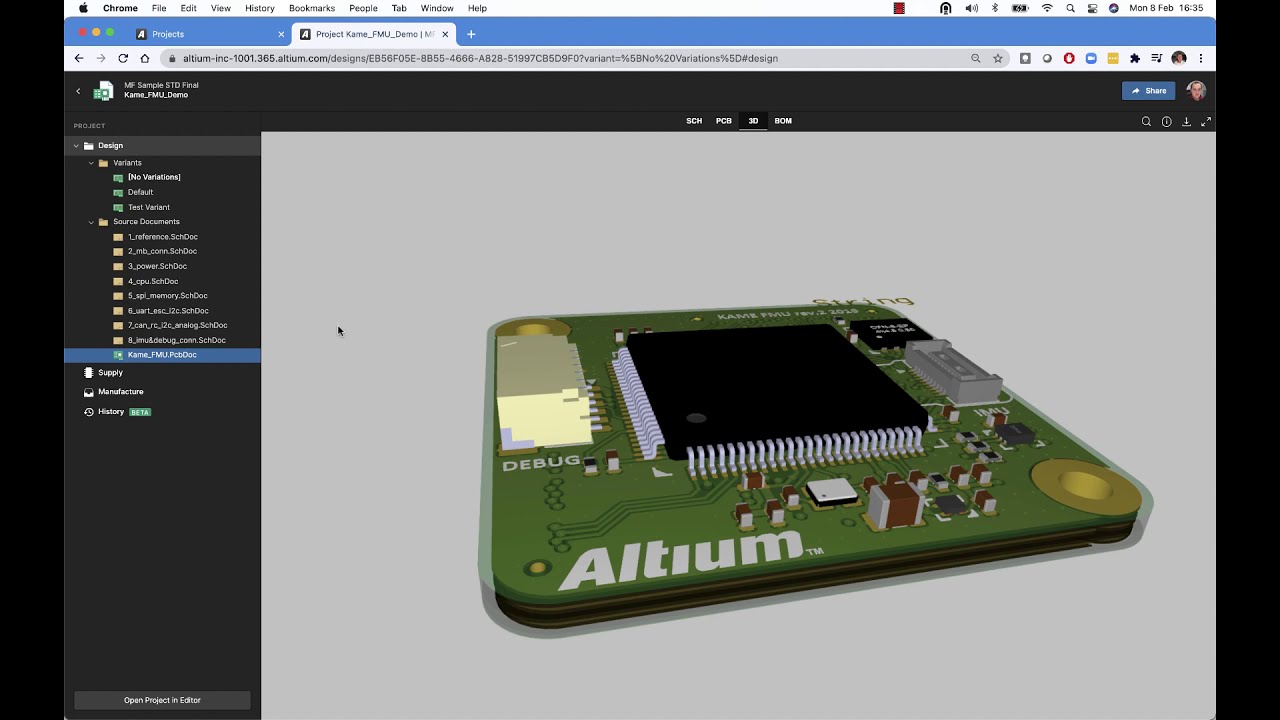Open a new tab with the plus icon

(471, 34)
